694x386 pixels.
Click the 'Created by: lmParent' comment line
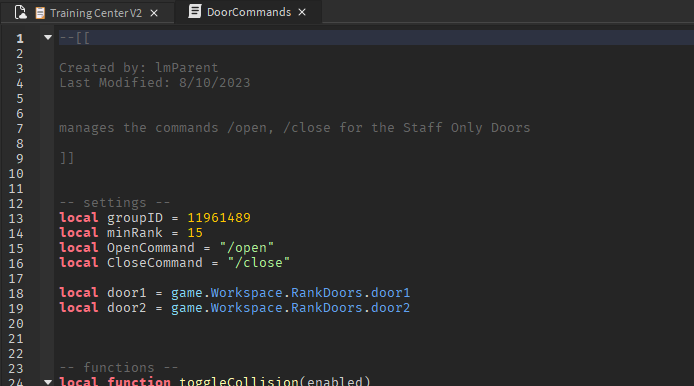[139, 68]
